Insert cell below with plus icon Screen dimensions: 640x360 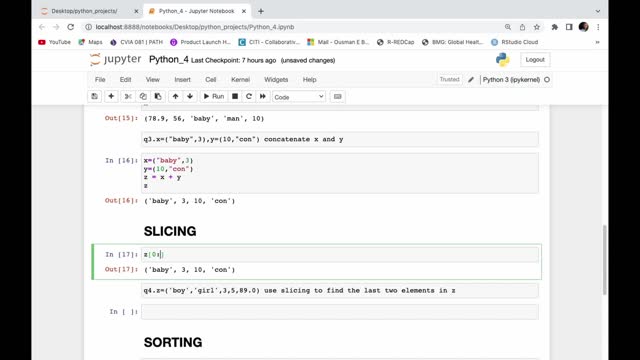tap(111, 97)
